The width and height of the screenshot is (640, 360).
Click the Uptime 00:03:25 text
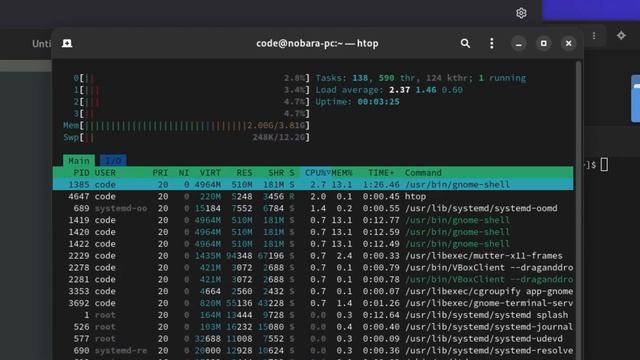click(x=358, y=102)
